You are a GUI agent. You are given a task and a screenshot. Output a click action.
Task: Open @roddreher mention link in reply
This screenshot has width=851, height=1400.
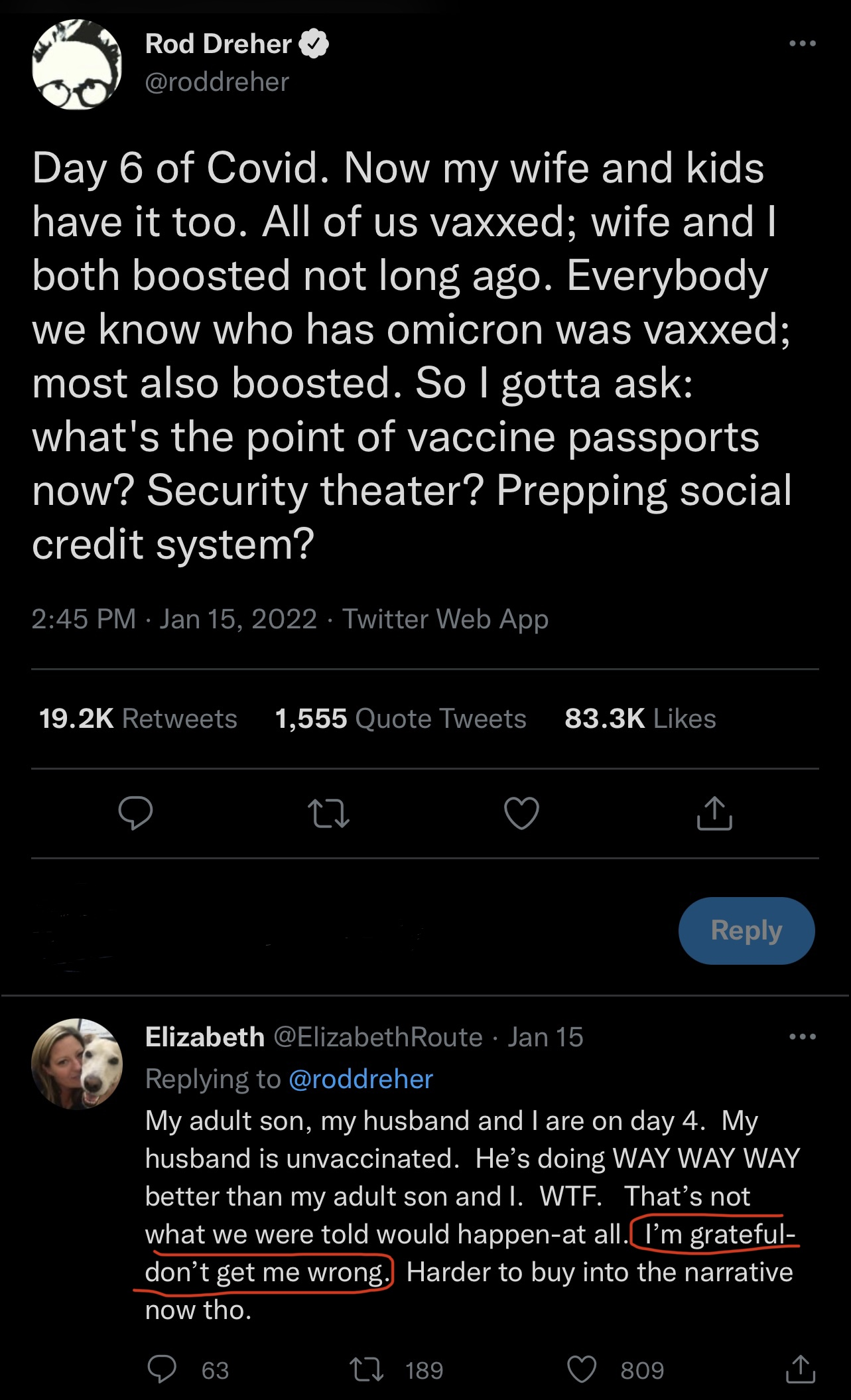pos(361,1079)
